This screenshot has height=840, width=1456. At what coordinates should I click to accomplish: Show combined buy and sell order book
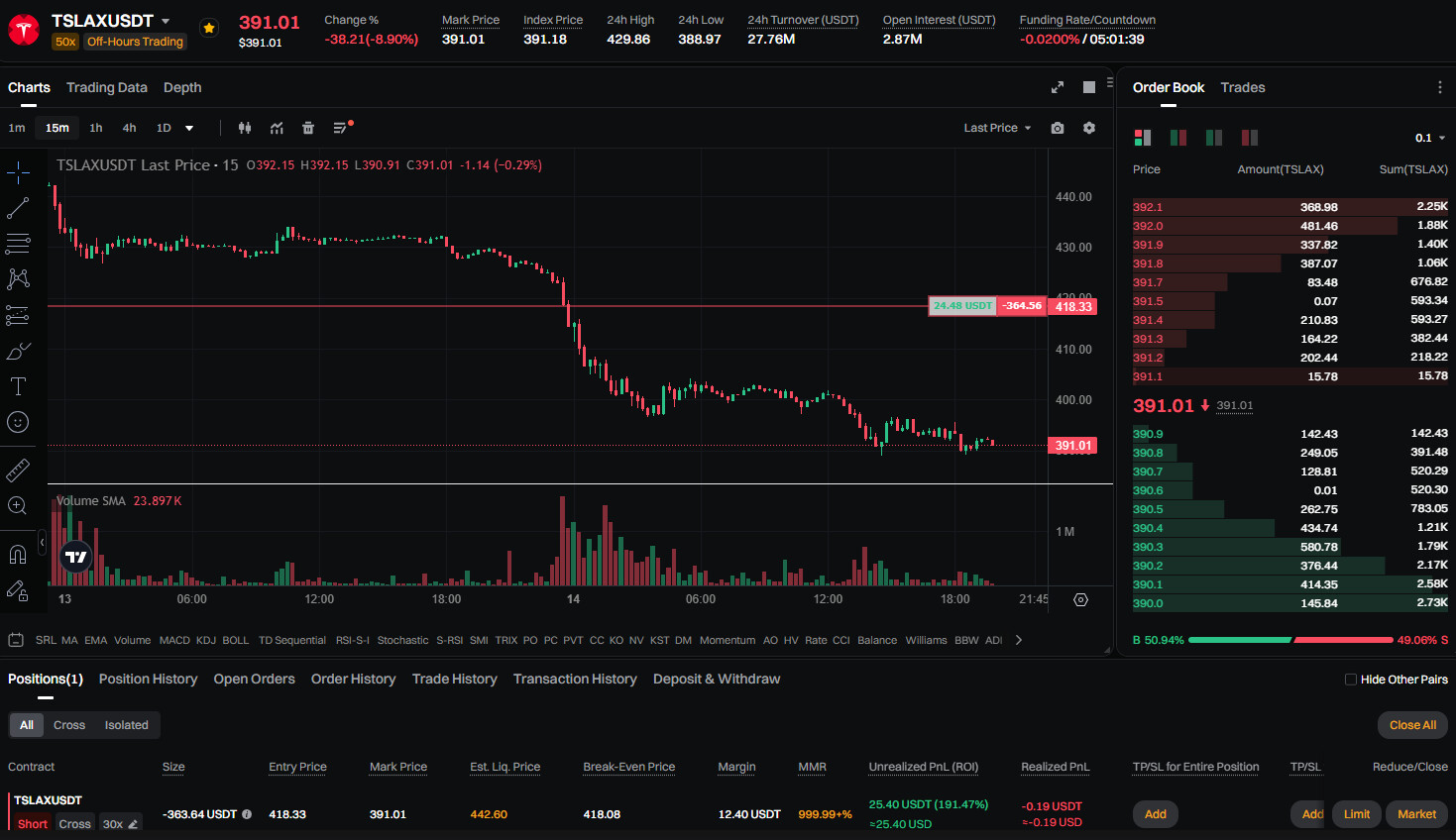tap(1143, 138)
